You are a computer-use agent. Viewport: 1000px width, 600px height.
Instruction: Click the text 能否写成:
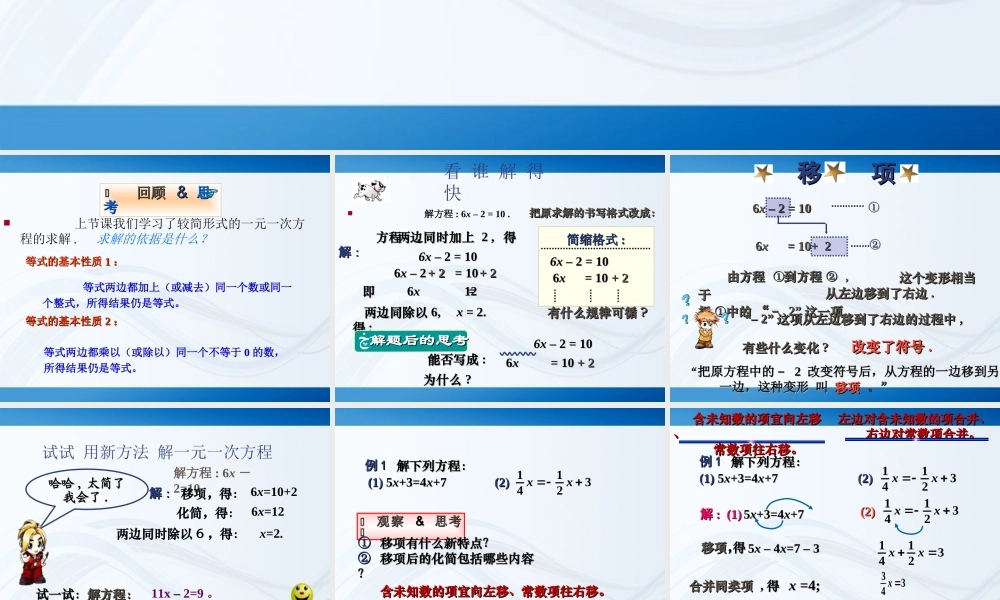[x=457, y=360]
